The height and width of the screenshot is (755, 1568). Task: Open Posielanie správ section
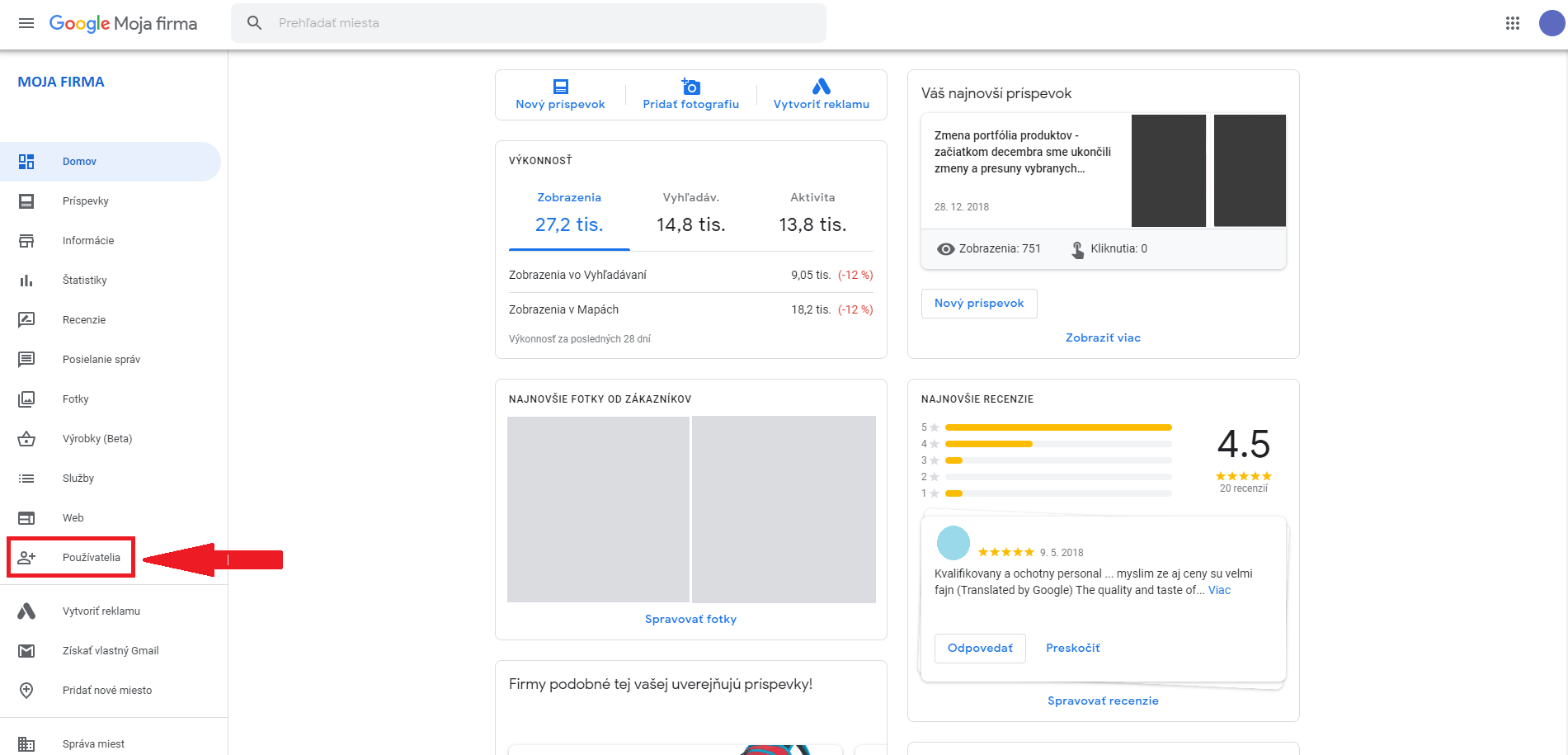coord(111,360)
